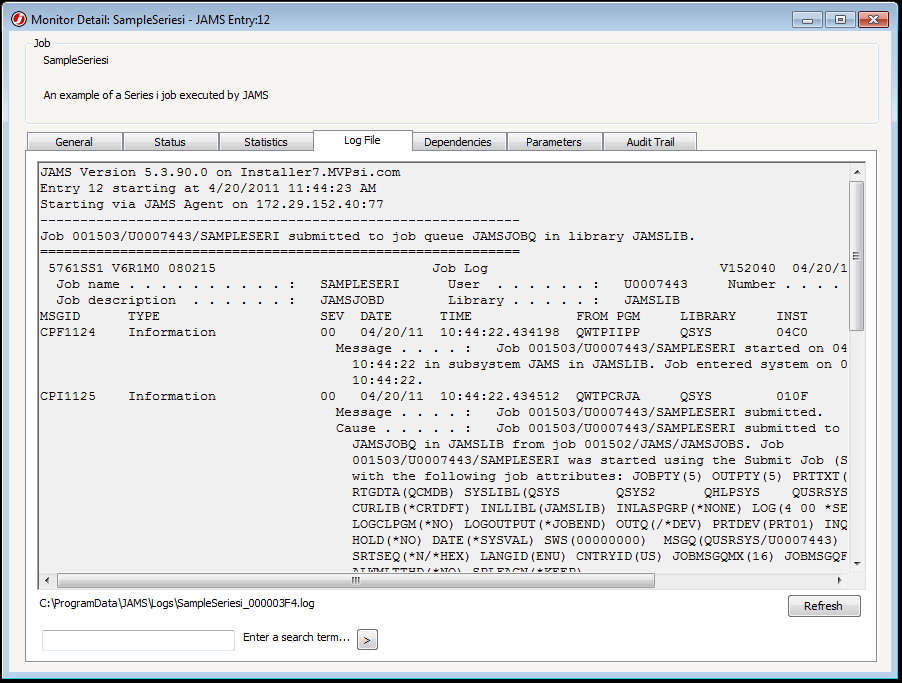The height and width of the screenshot is (683, 902).
Task: Click the 'HOLD(*NO)' attribute text
Action: [387, 540]
